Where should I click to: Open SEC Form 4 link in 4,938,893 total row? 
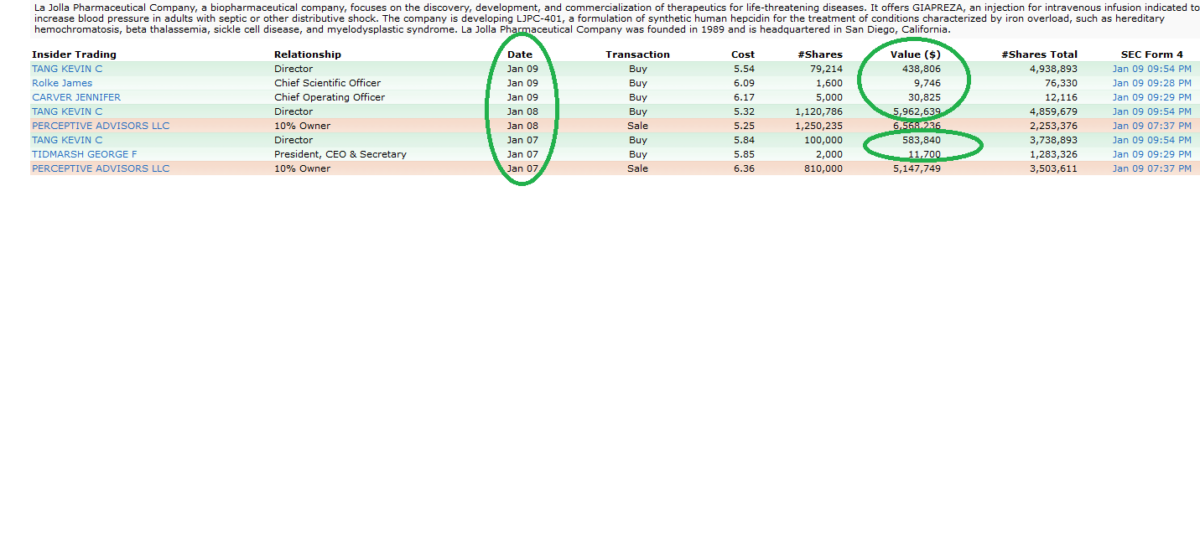click(1151, 69)
